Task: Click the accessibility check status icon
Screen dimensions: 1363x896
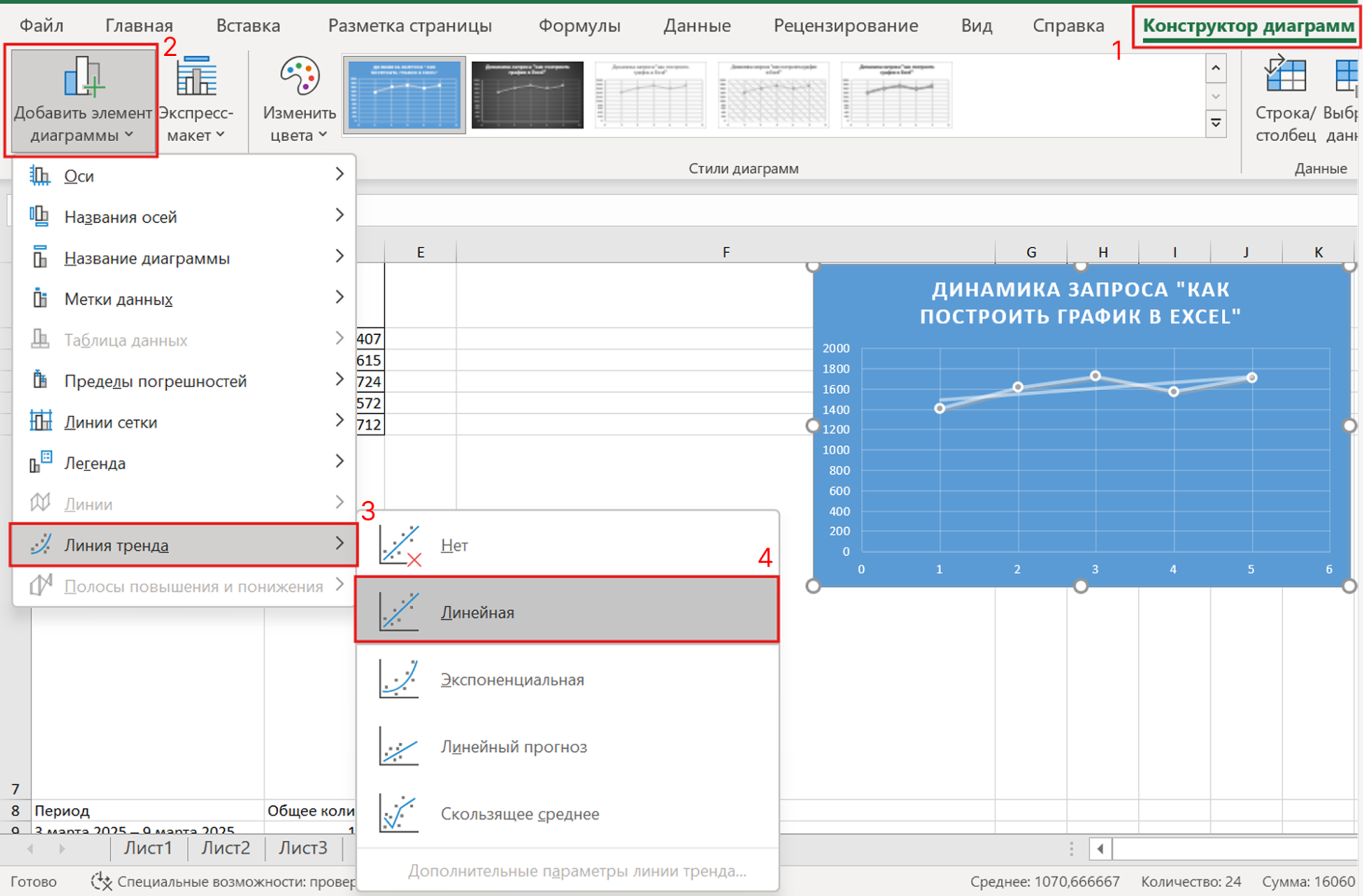Action: click(102, 881)
